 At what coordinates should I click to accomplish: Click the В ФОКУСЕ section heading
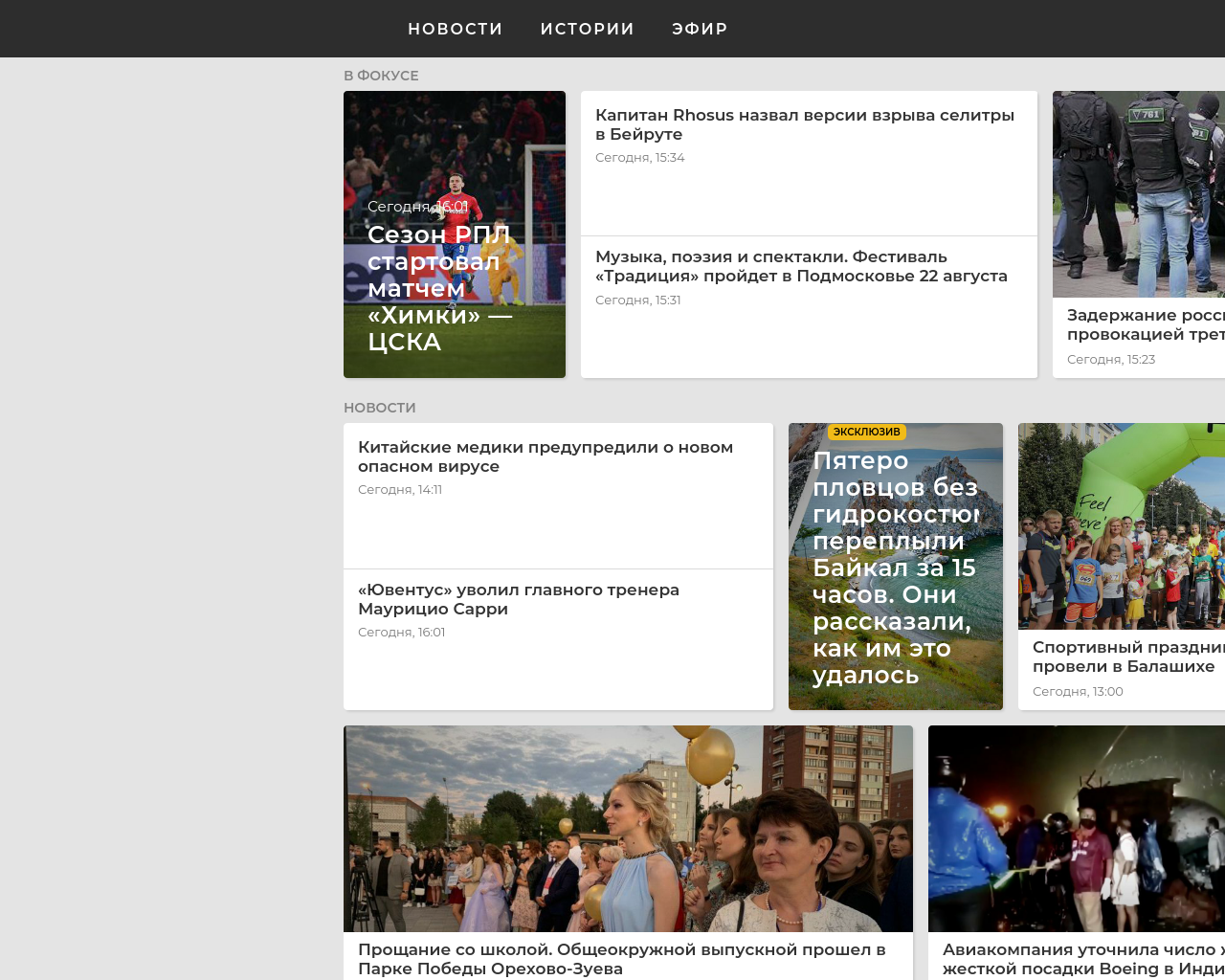[x=380, y=75]
